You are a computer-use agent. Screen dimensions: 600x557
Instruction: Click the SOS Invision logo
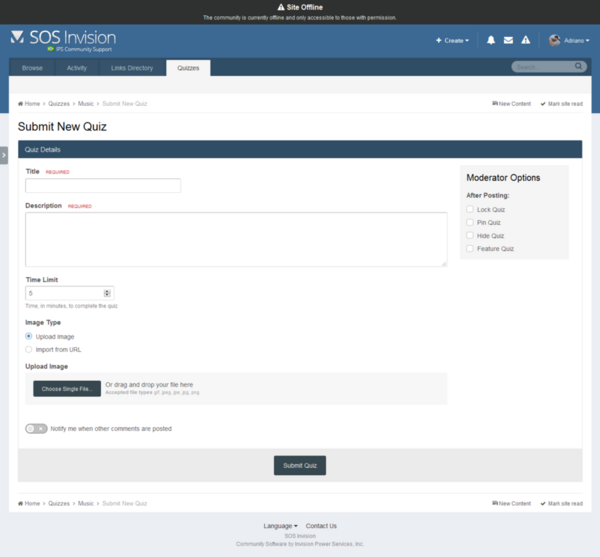tap(60, 40)
